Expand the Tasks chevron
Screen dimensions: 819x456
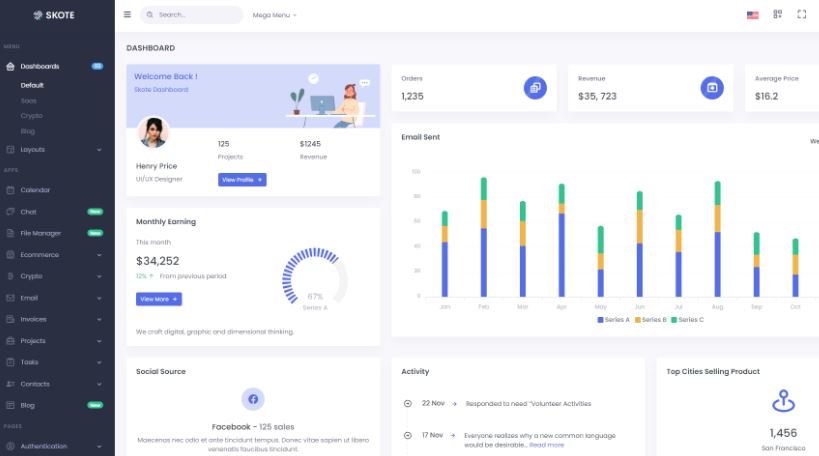pyautogui.click(x=99, y=363)
